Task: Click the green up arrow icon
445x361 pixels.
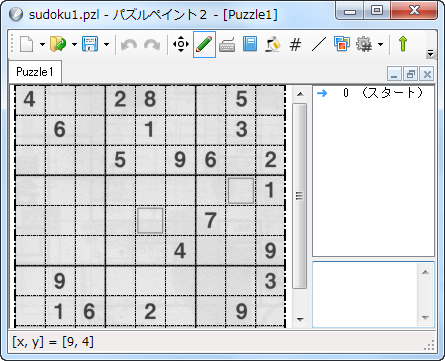Action: 403,44
